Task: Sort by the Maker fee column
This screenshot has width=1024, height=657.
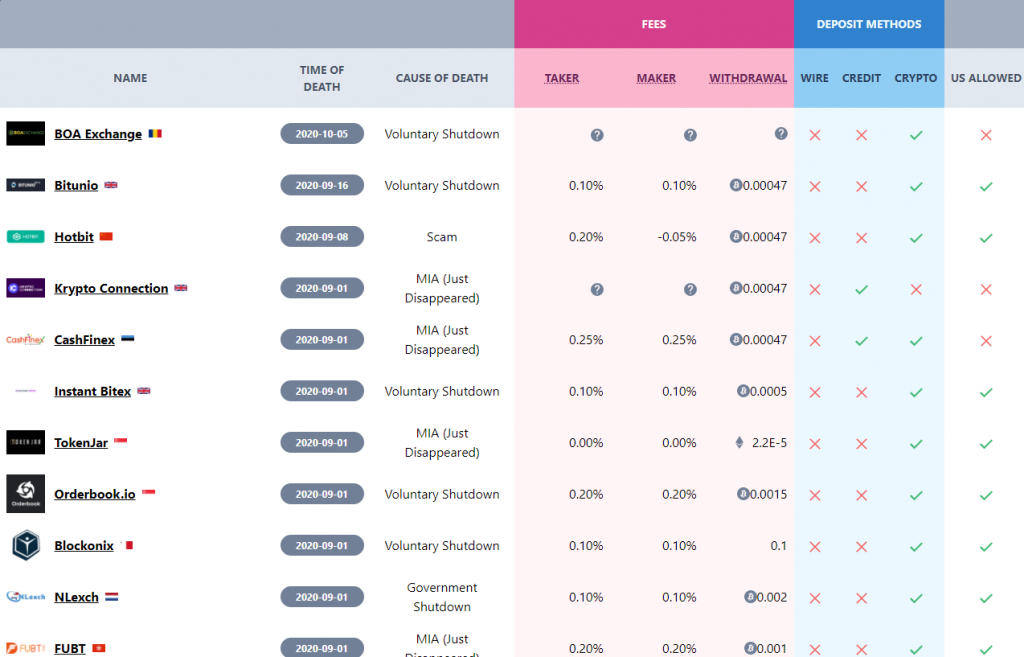Action: pyautogui.click(x=656, y=78)
